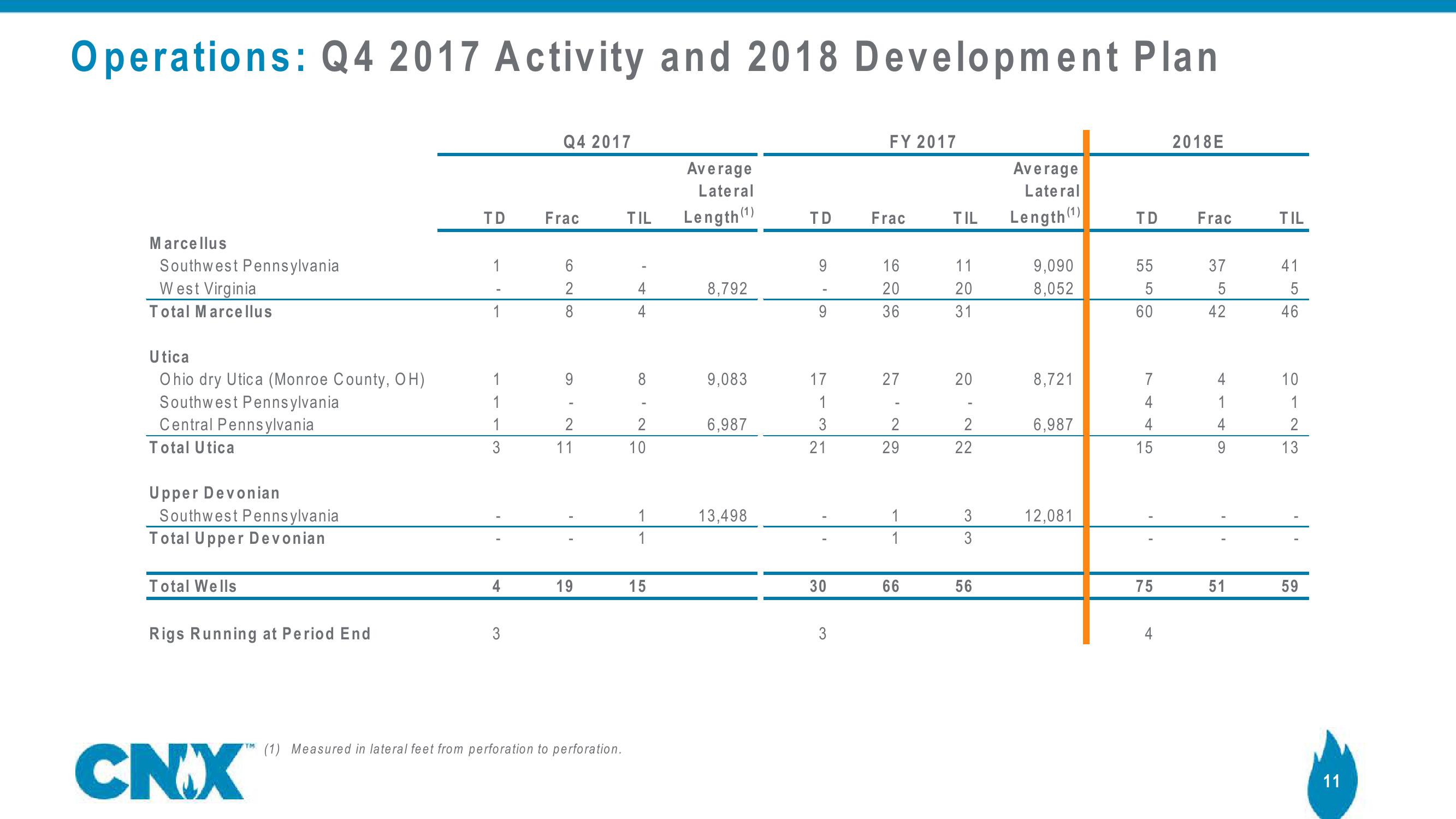
Task: Select 'Average Lateral Length' header under FY 2017
Action: pos(1045,193)
